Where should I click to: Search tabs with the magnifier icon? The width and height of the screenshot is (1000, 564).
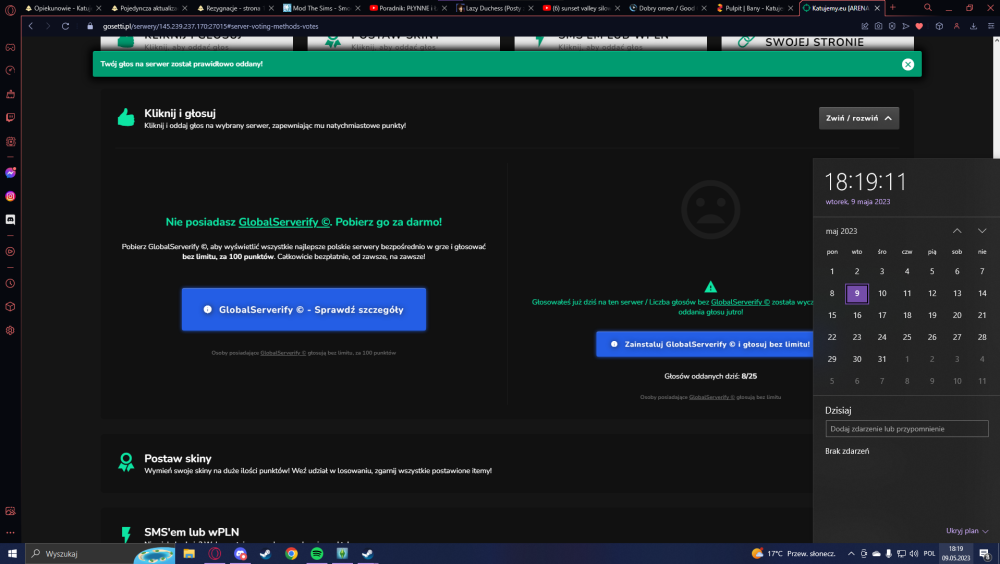coord(928,8)
